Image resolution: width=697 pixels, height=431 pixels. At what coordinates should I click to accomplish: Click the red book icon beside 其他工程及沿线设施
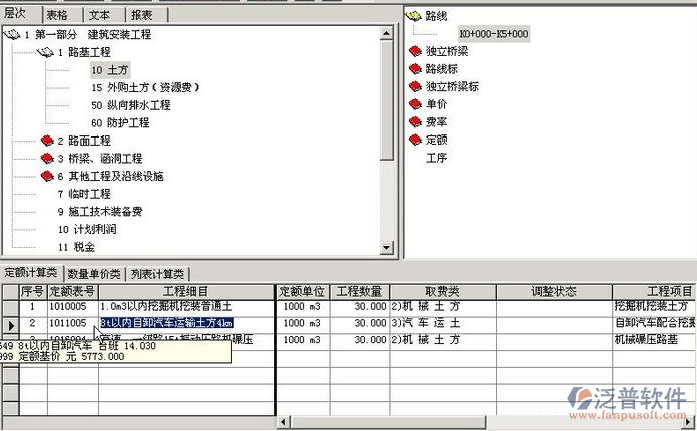coord(47,176)
